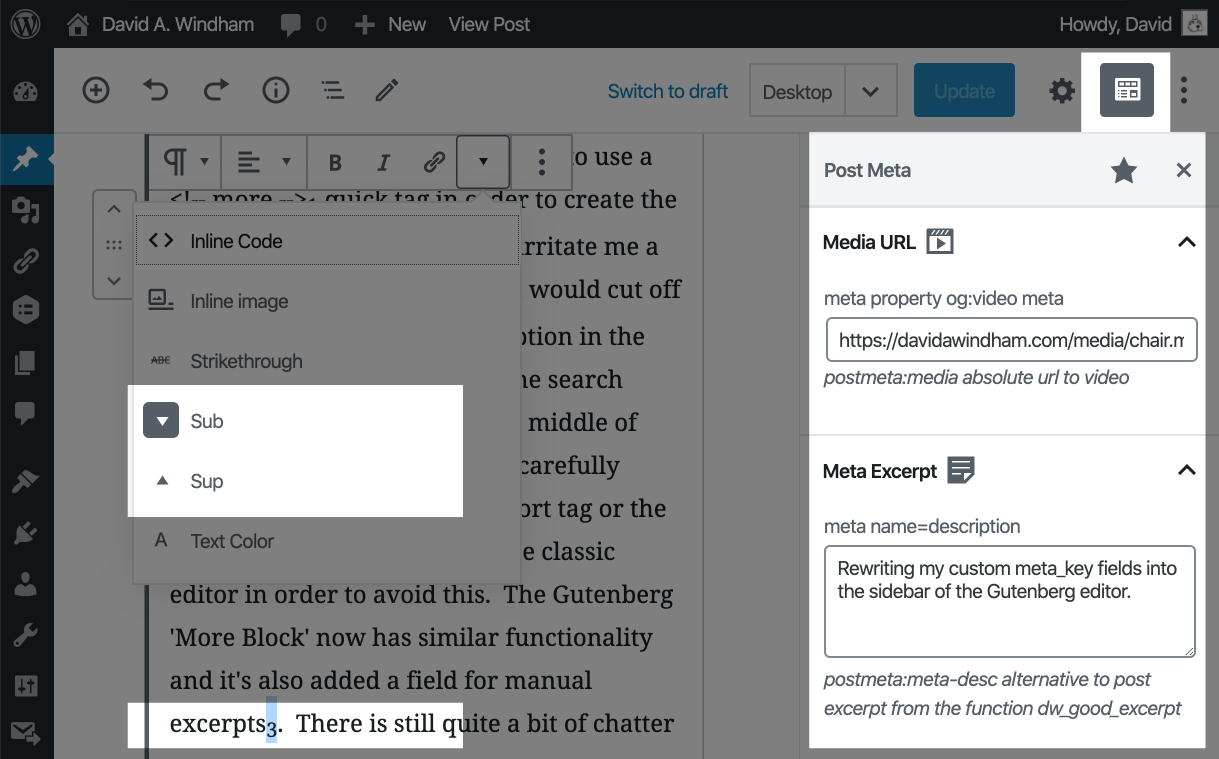The height and width of the screenshot is (759, 1219).
Task: Click the block drag handle
Action: (113, 245)
